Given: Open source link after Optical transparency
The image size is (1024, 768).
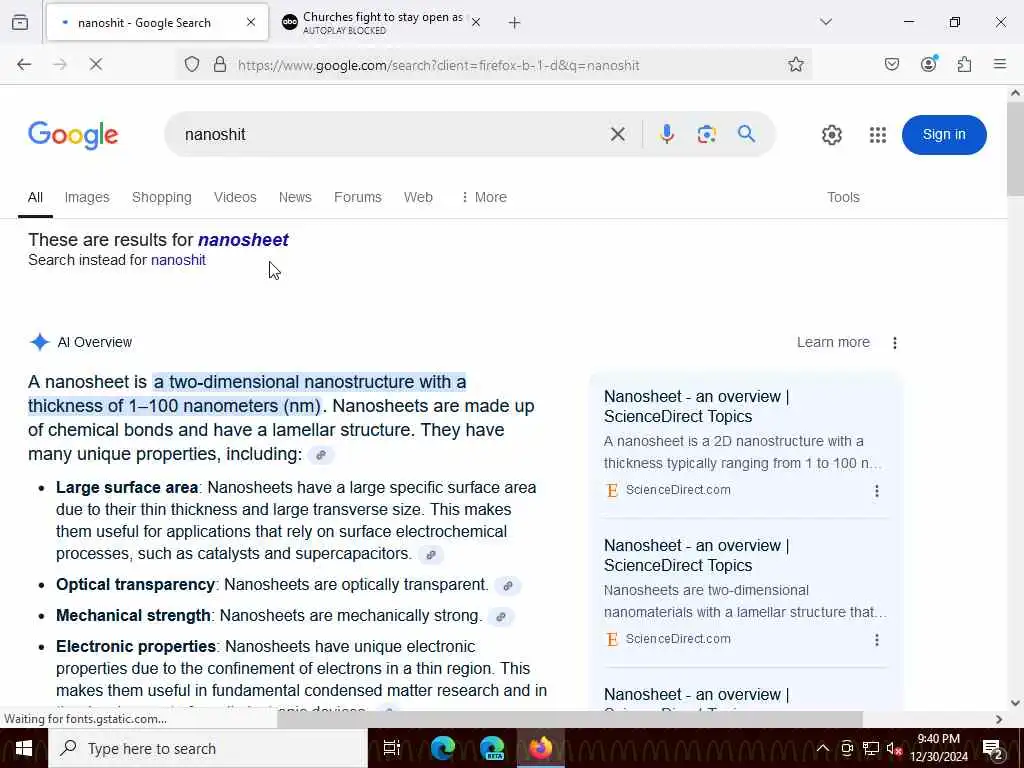Looking at the screenshot, I should [508, 586].
